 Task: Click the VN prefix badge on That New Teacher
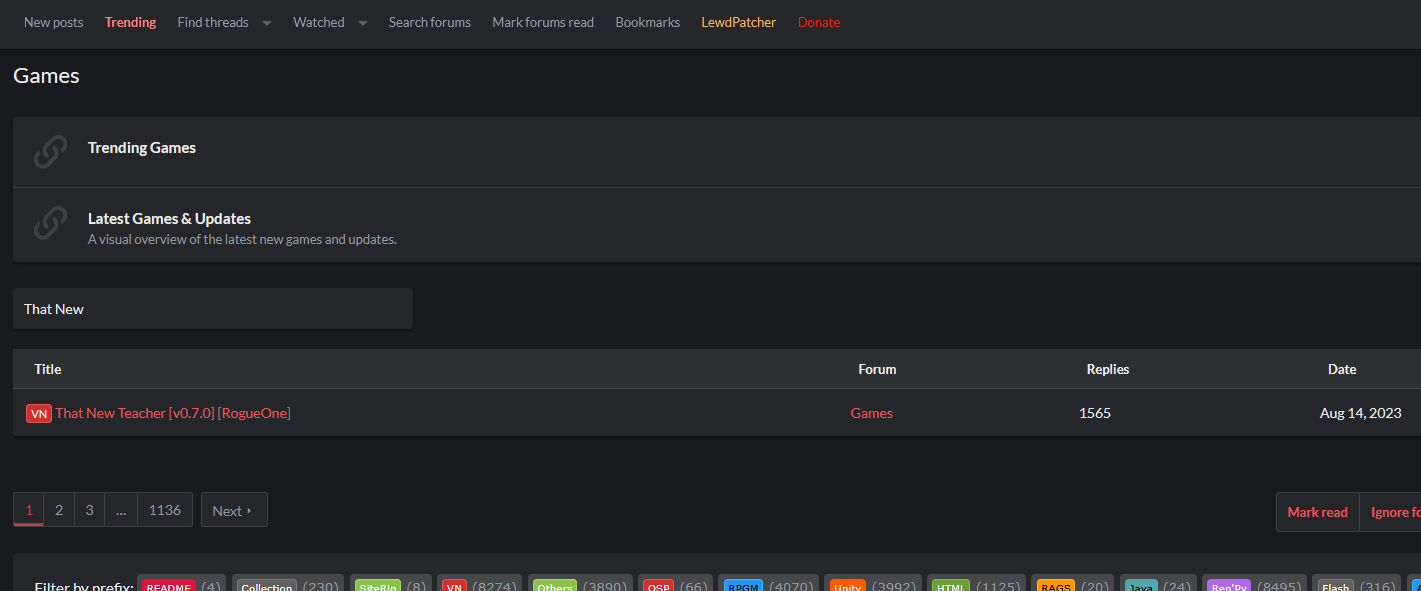tap(39, 413)
